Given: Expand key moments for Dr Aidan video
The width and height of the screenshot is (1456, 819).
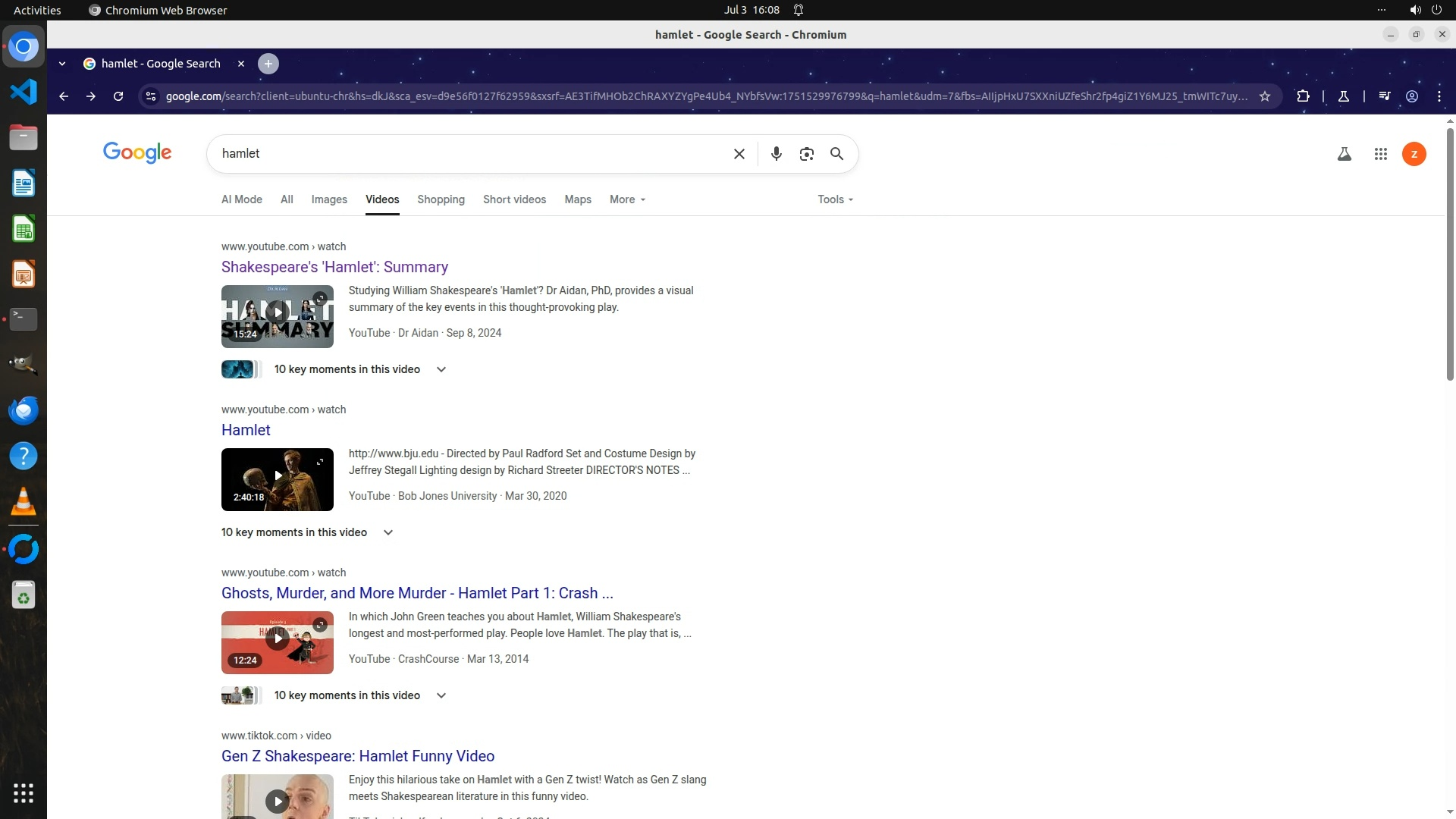Looking at the screenshot, I should [441, 369].
